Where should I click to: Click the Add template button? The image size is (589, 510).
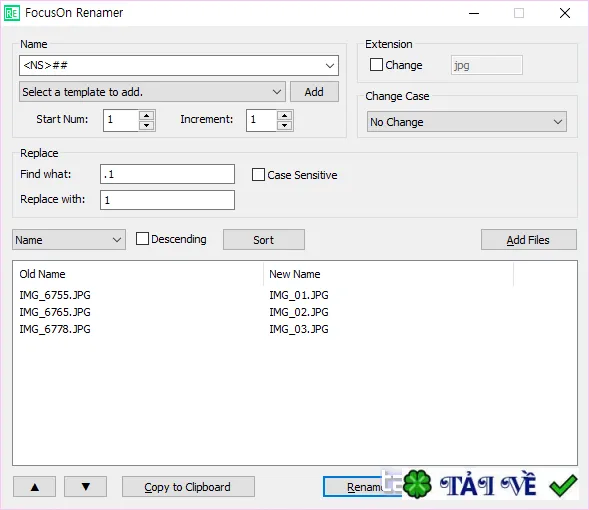pyautogui.click(x=314, y=92)
